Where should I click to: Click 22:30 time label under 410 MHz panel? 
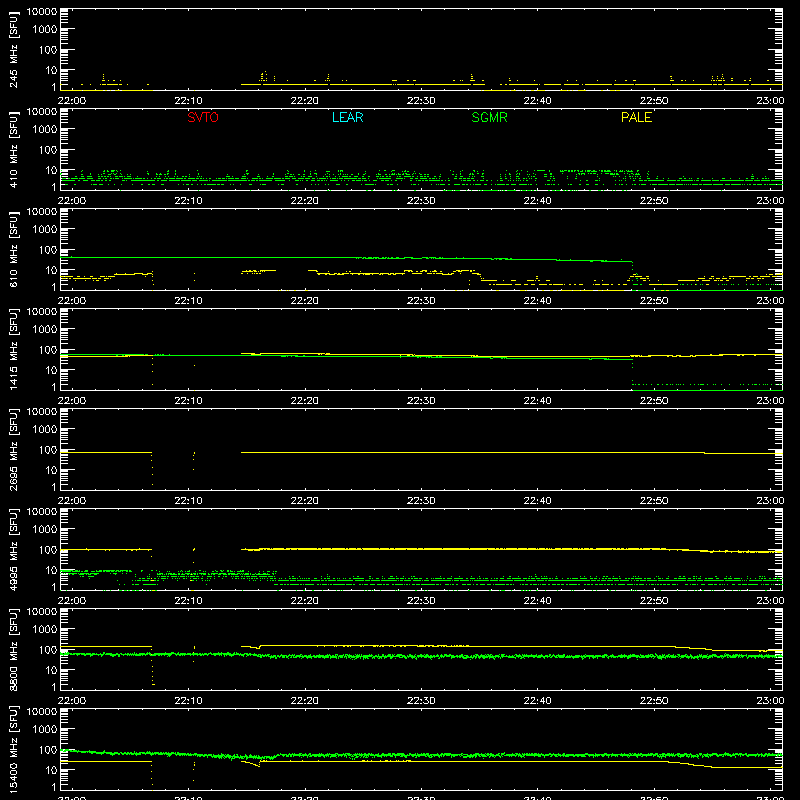(x=421, y=201)
